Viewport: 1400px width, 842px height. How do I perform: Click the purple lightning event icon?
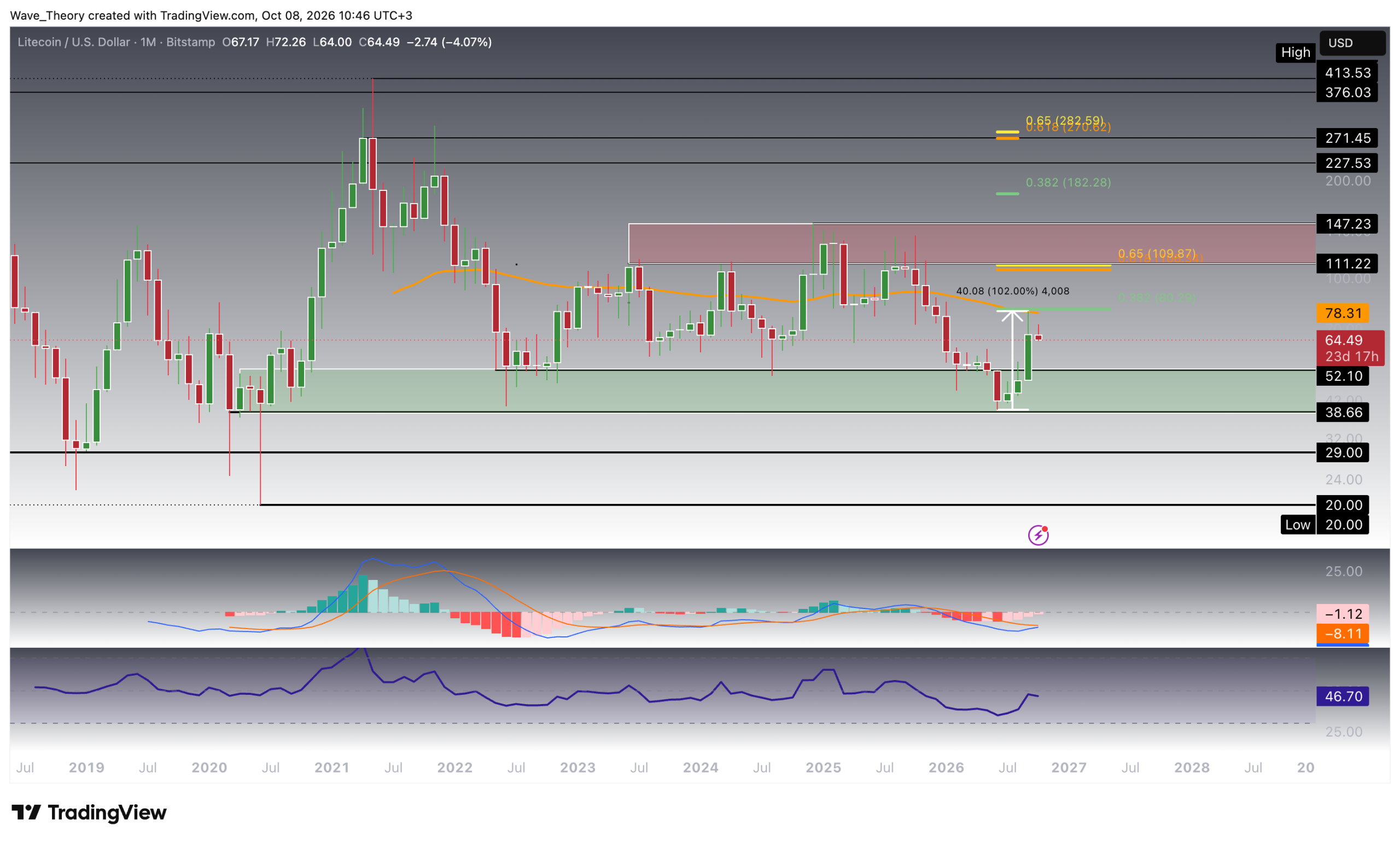1037,535
